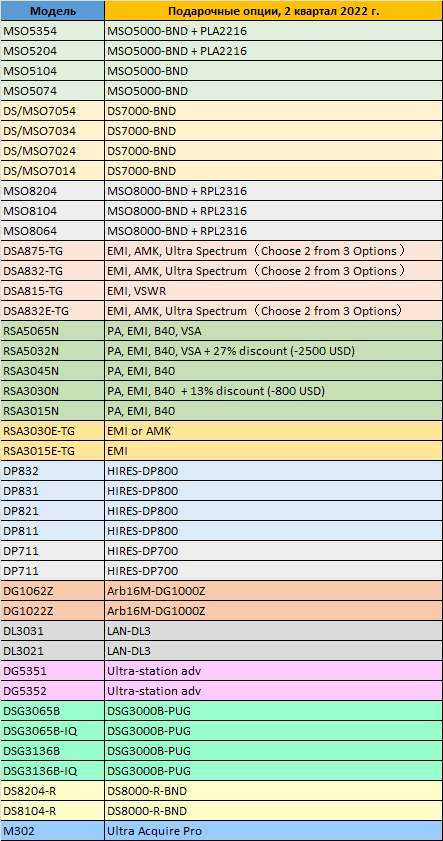
Task: Select the MSO8204 model cell
Action: (53, 191)
